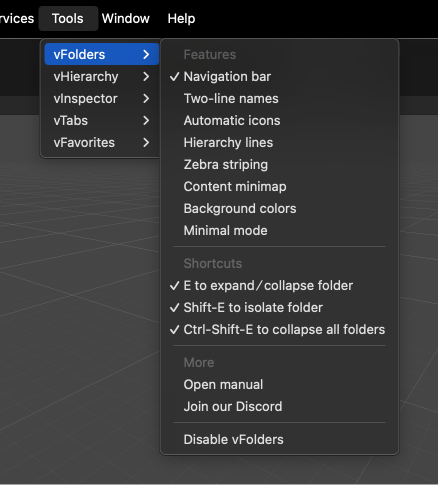Image resolution: width=438 pixels, height=485 pixels.
Task: Click Open manual
Action: (279, 385)
